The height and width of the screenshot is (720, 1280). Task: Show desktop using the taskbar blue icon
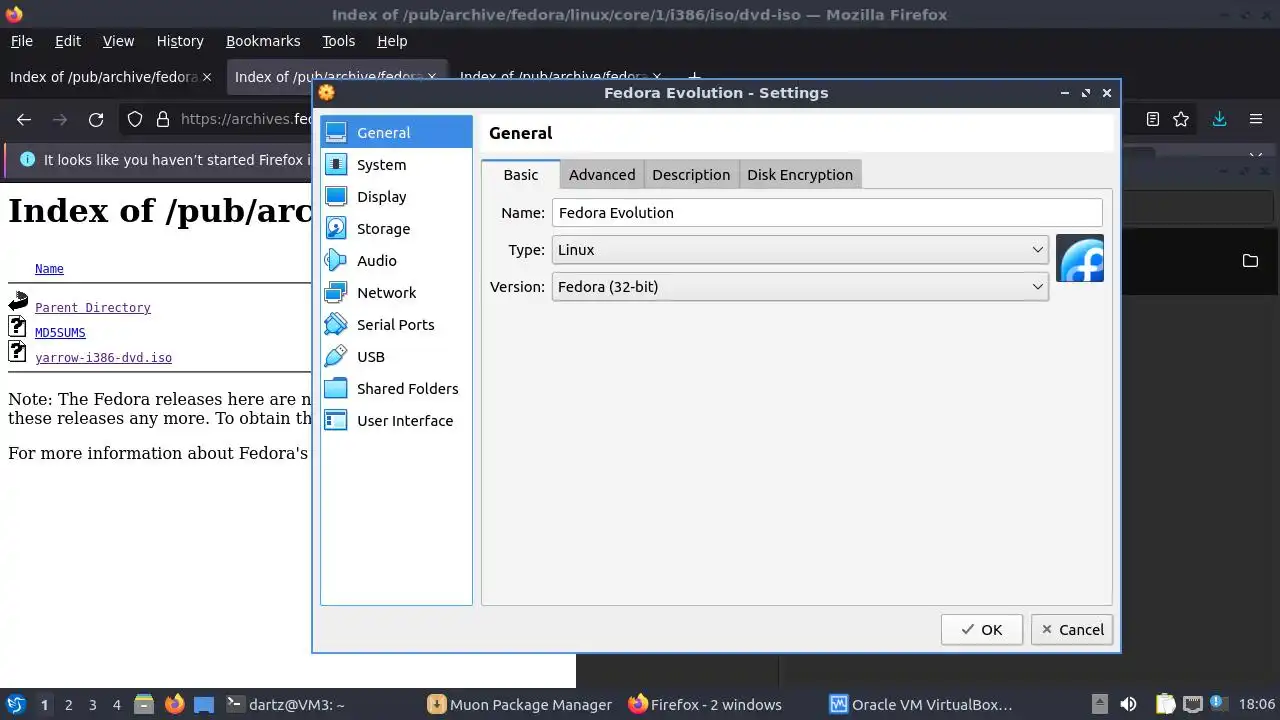204,704
